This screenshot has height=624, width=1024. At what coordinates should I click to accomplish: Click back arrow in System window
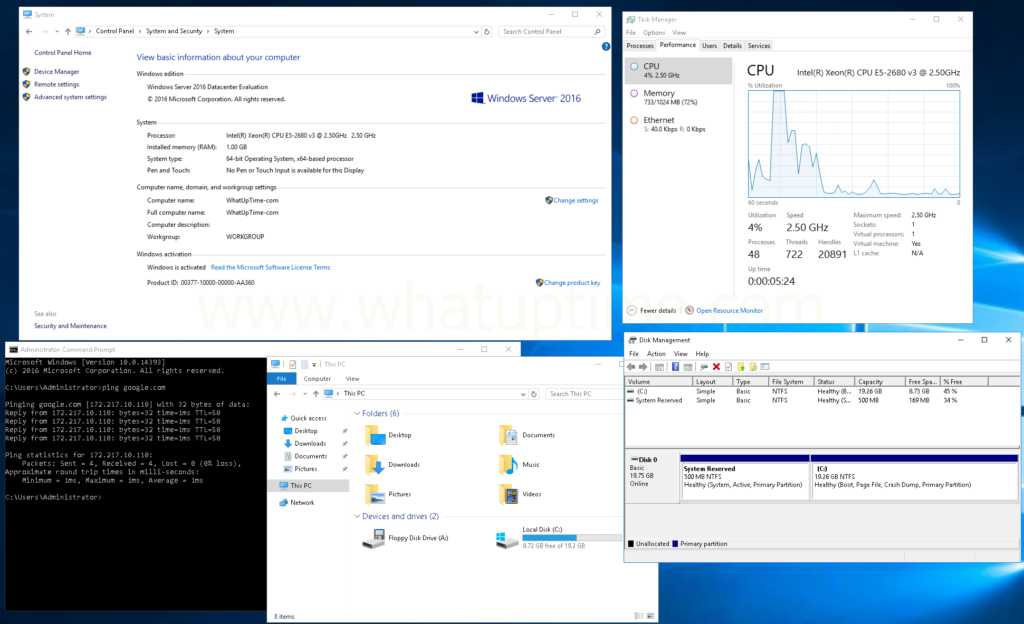pos(29,31)
